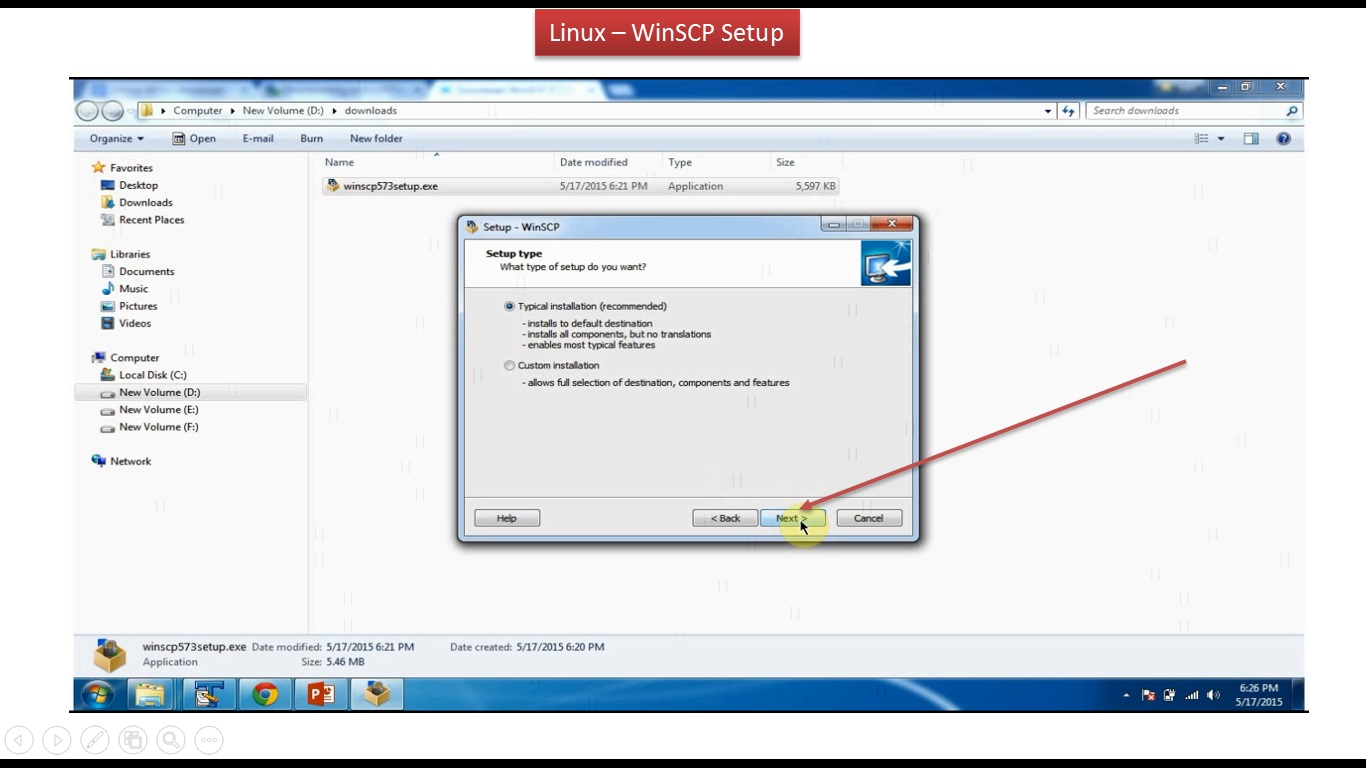1366x768 pixels.
Task: Select Documents library
Action: 137,271
